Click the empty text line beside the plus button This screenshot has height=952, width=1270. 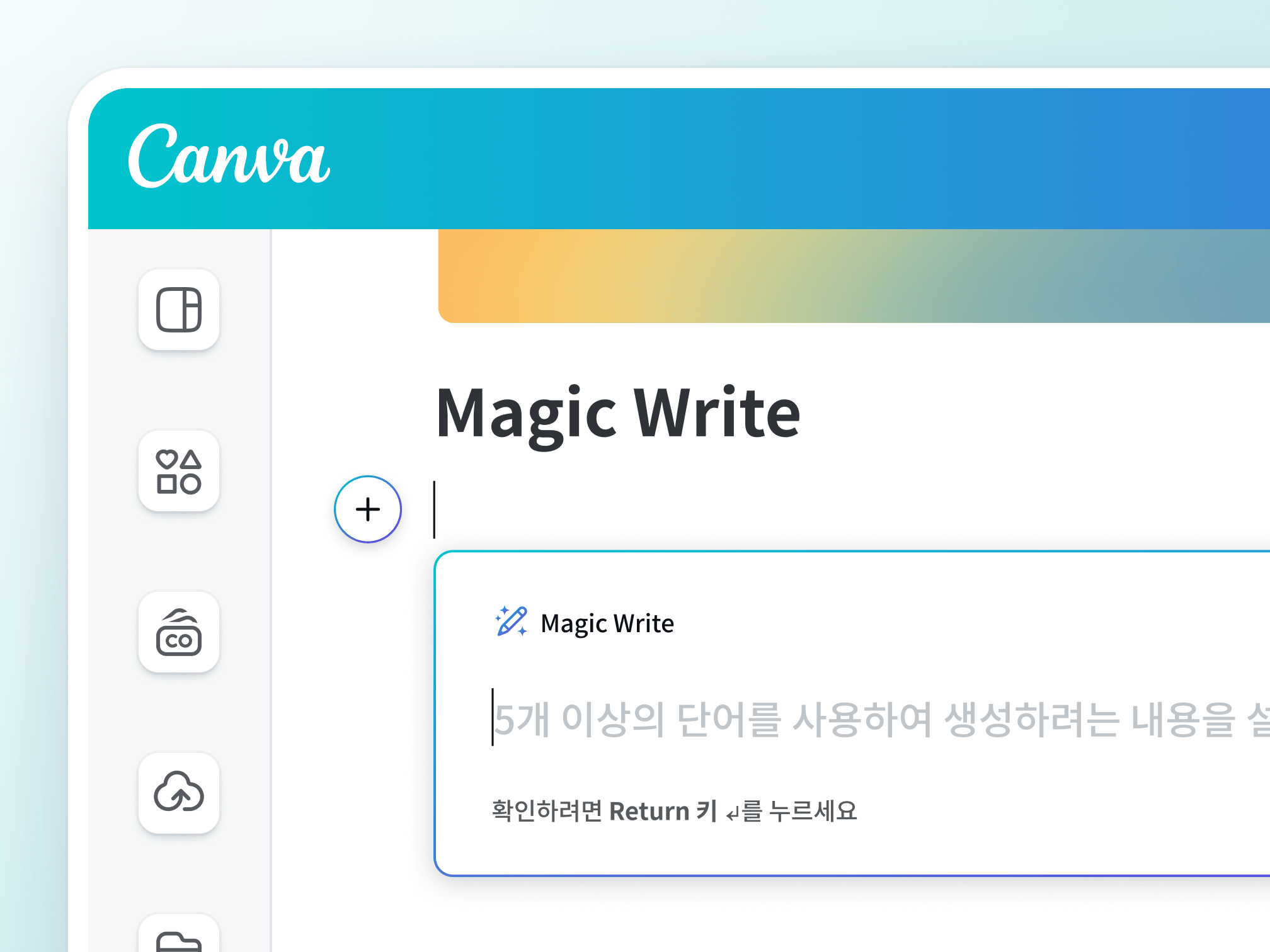point(567,509)
